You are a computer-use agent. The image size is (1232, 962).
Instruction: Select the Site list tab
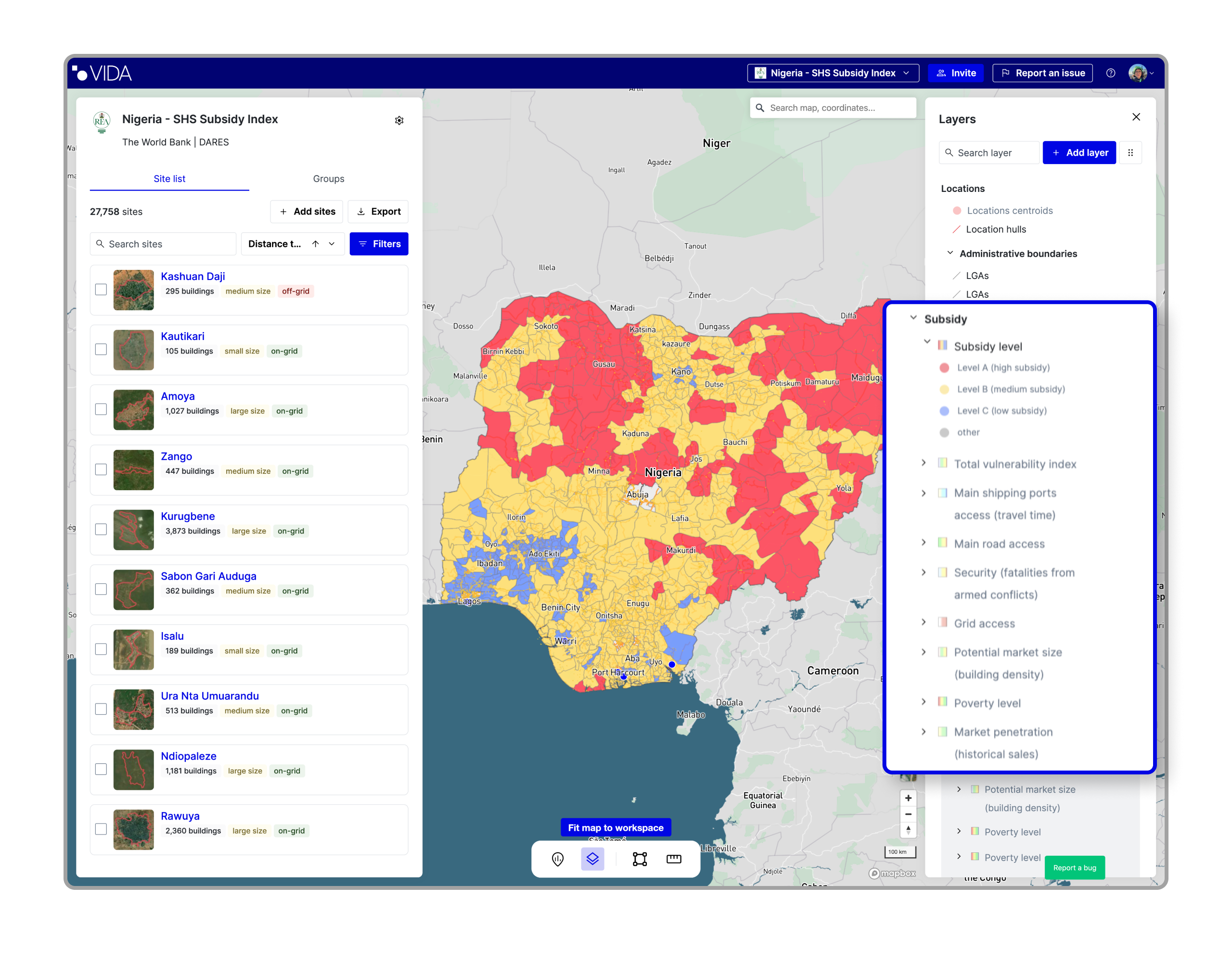coord(169,179)
